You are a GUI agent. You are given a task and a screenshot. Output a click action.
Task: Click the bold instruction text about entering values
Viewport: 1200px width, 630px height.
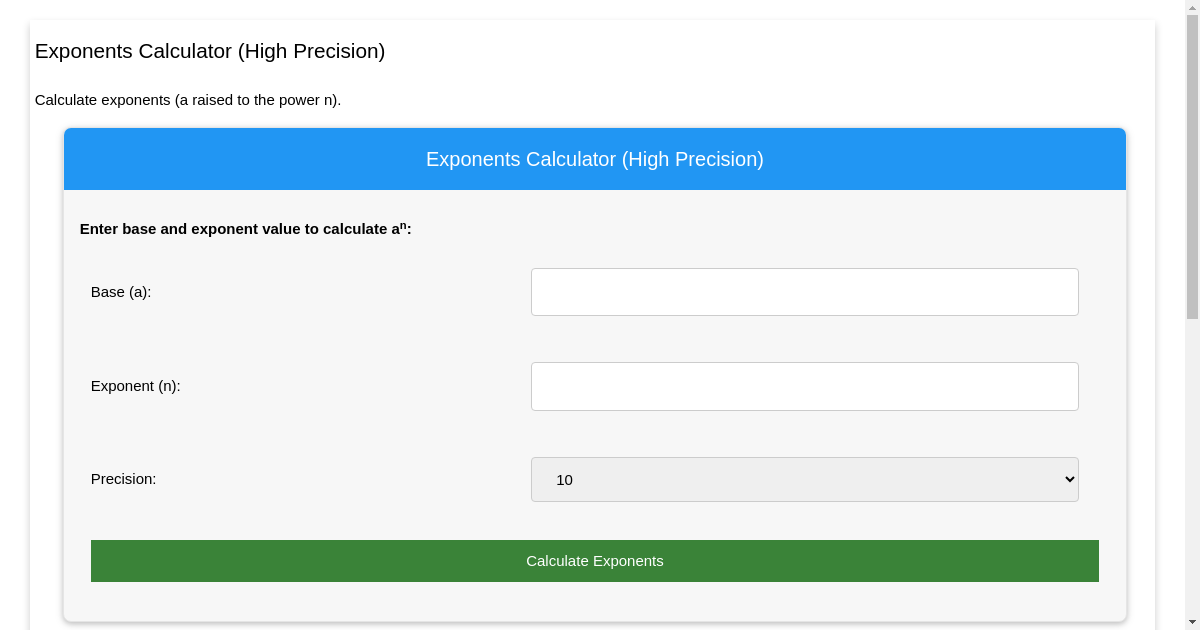click(245, 228)
